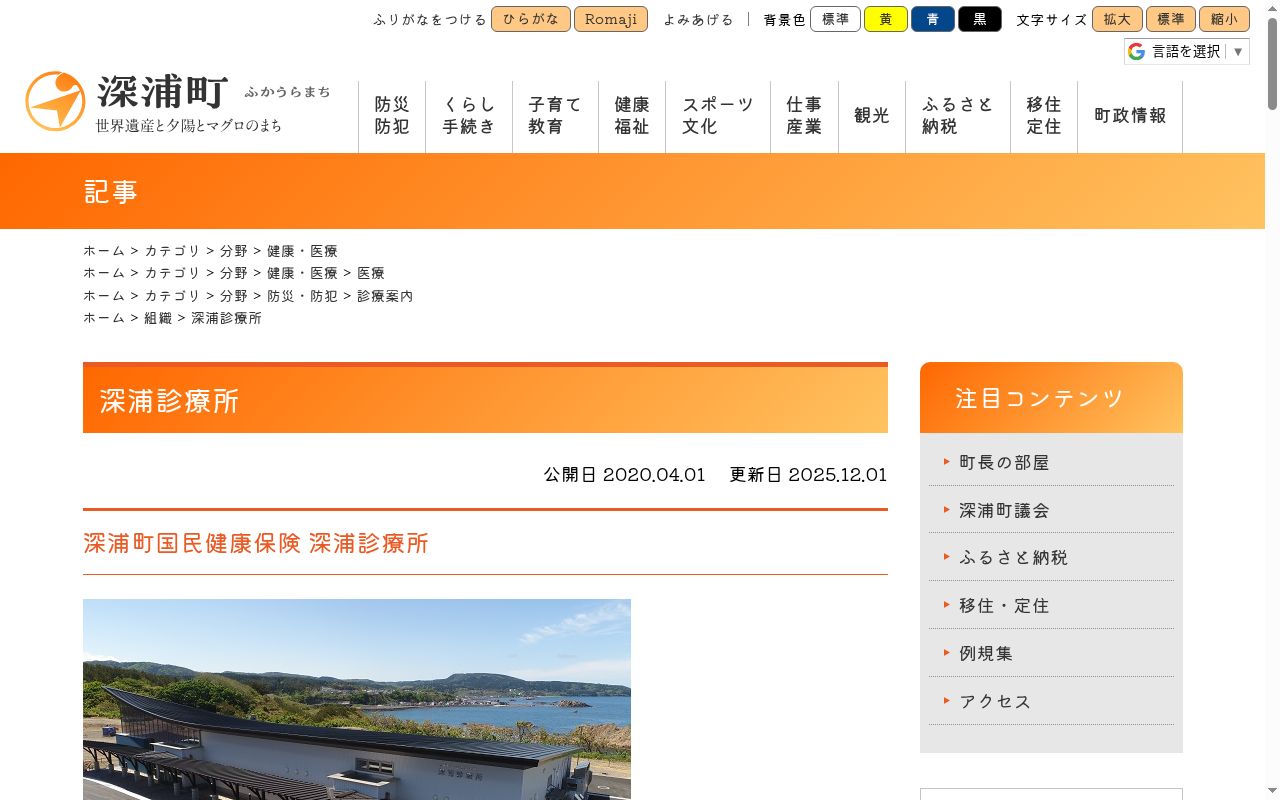The width and height of the screenshot is (1280, 800).
Task: Open the 子育て 教育 menu
Action: (x=555, y=116)
